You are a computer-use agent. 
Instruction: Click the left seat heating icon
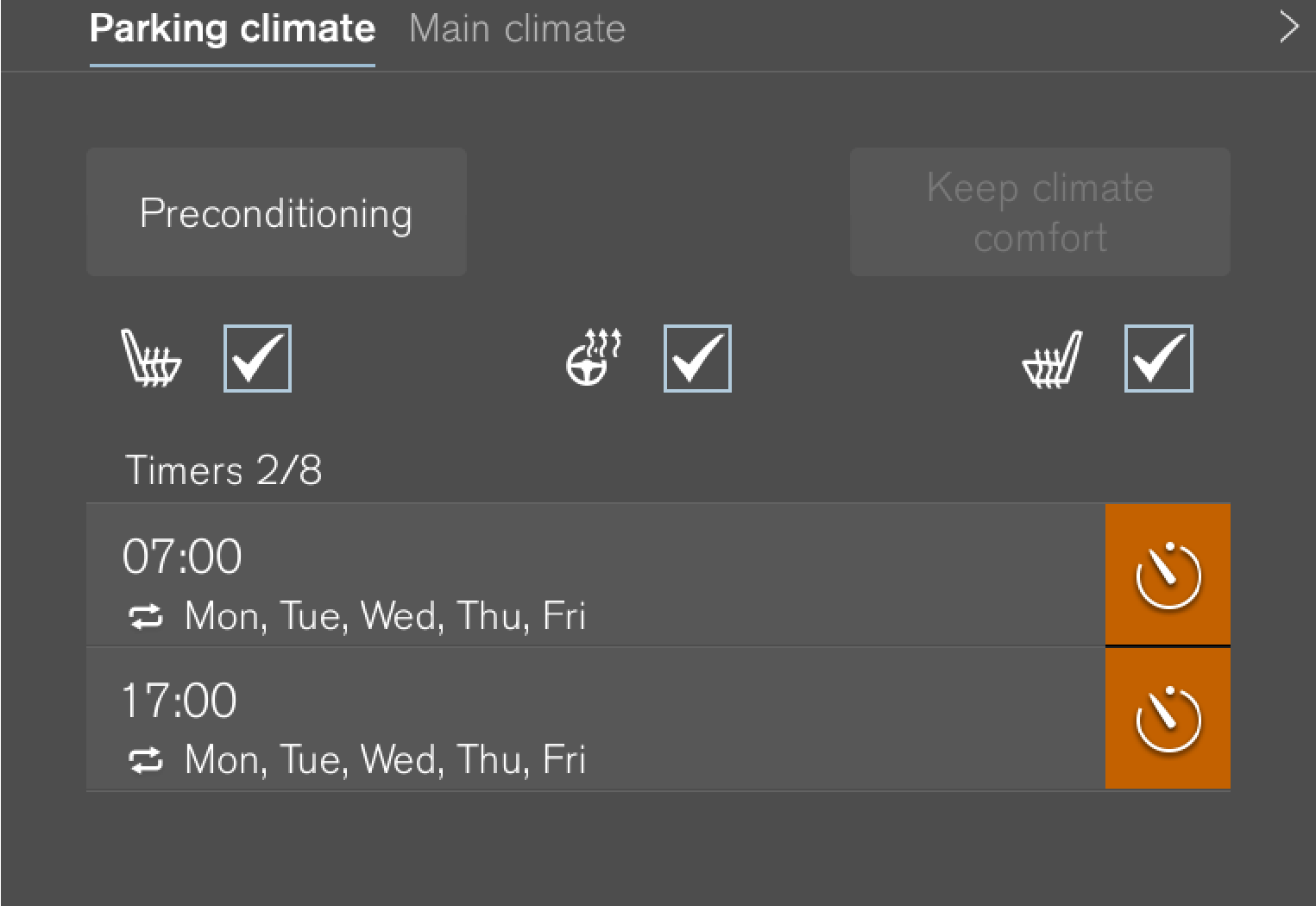(x=151, y=358)
